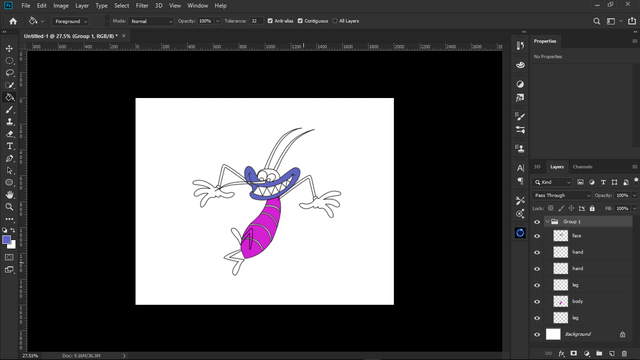Image resolution: width=640 pixels, height=360 pixels.
Task: Select the Lasso tool
Action: (9, 73)
